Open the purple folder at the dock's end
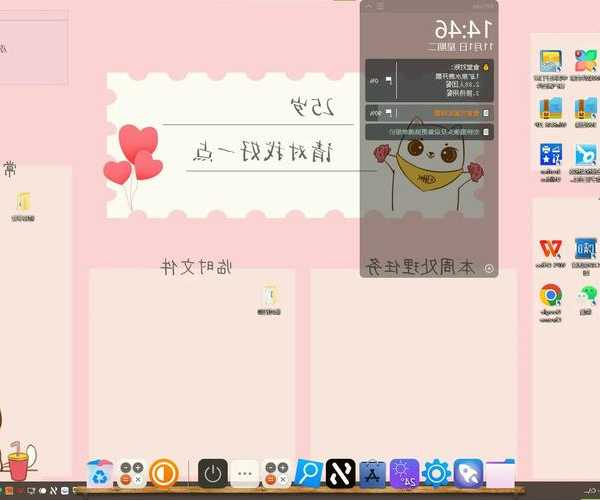The image size is (600, 500). pos(502,473)
